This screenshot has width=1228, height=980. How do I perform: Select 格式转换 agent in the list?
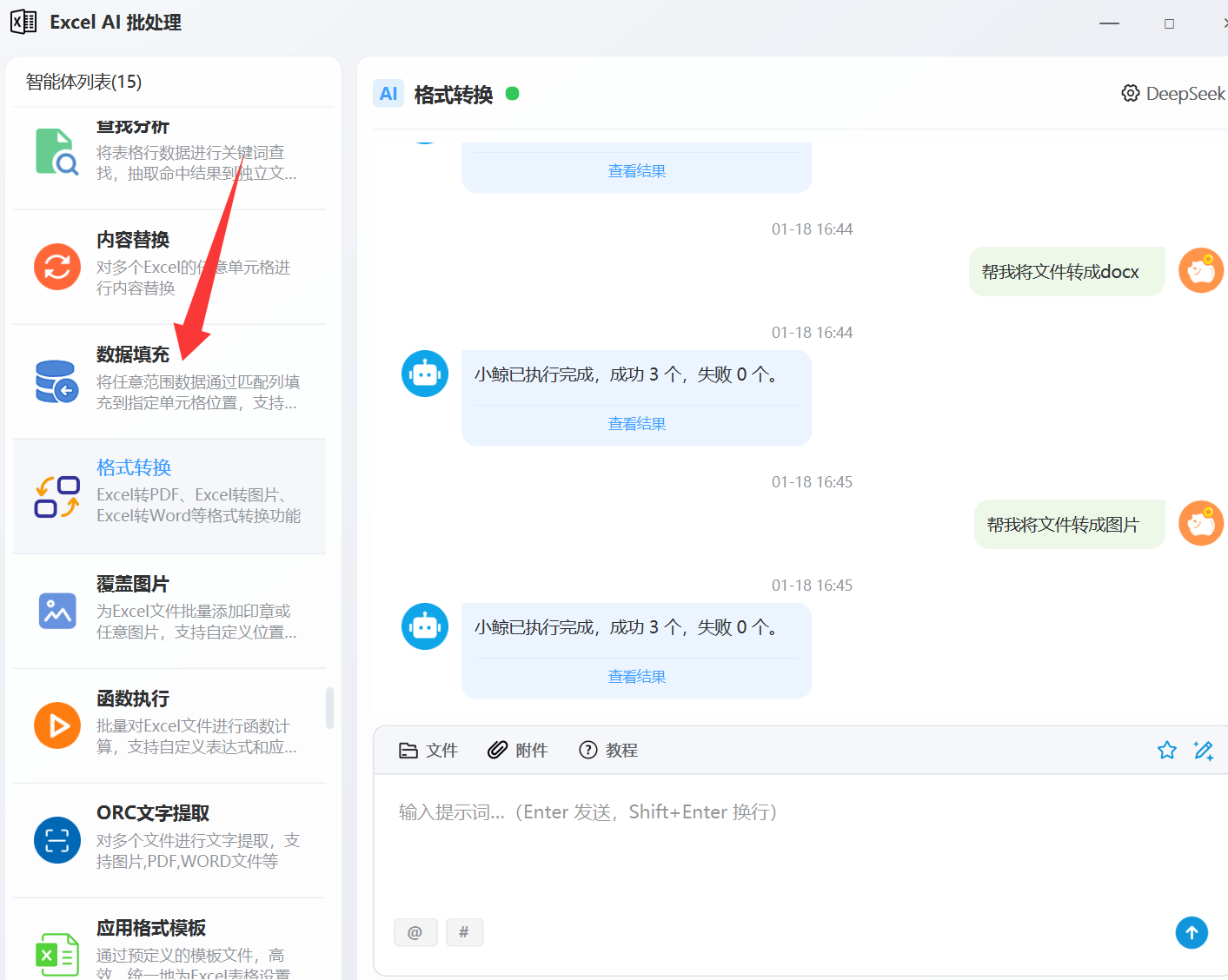click(169, 496)
